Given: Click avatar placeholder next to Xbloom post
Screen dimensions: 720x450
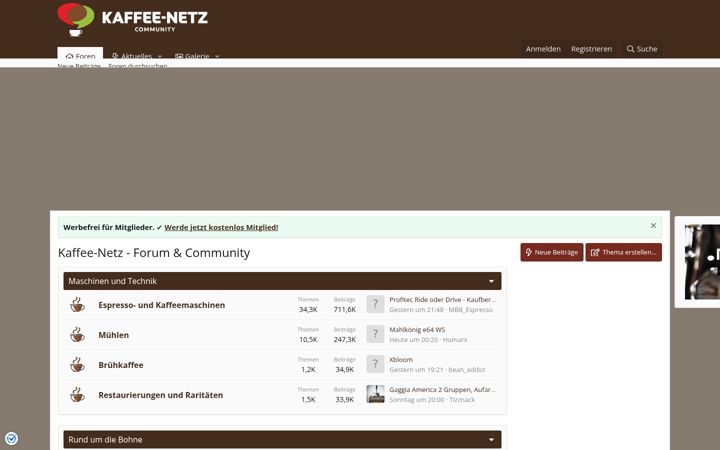Looking at the screenshot, I should pyautogui.click(x=375, y=364).
